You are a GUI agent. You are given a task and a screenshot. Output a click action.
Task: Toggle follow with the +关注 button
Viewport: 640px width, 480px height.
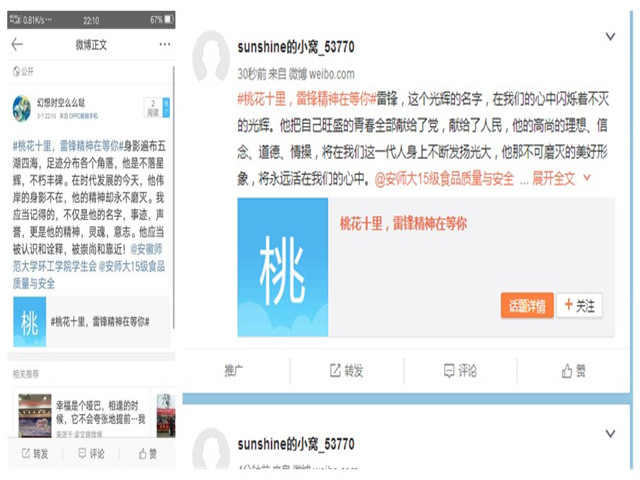[x=579, y=306]
